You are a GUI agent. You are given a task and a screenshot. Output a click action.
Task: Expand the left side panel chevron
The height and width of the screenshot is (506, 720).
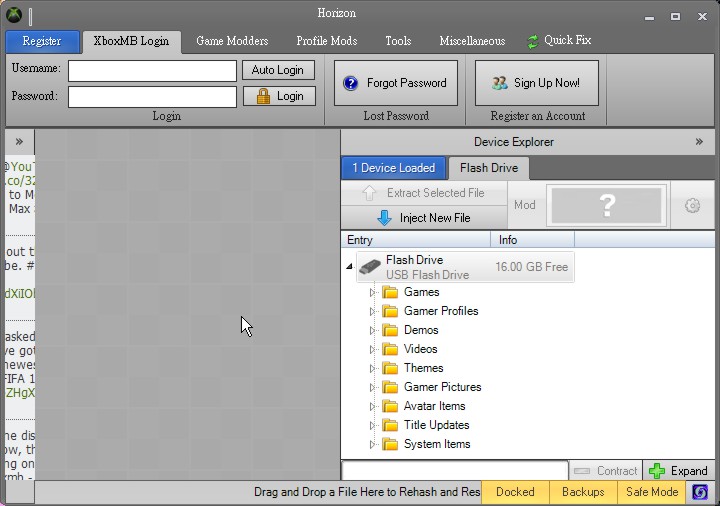click(19, 141)
